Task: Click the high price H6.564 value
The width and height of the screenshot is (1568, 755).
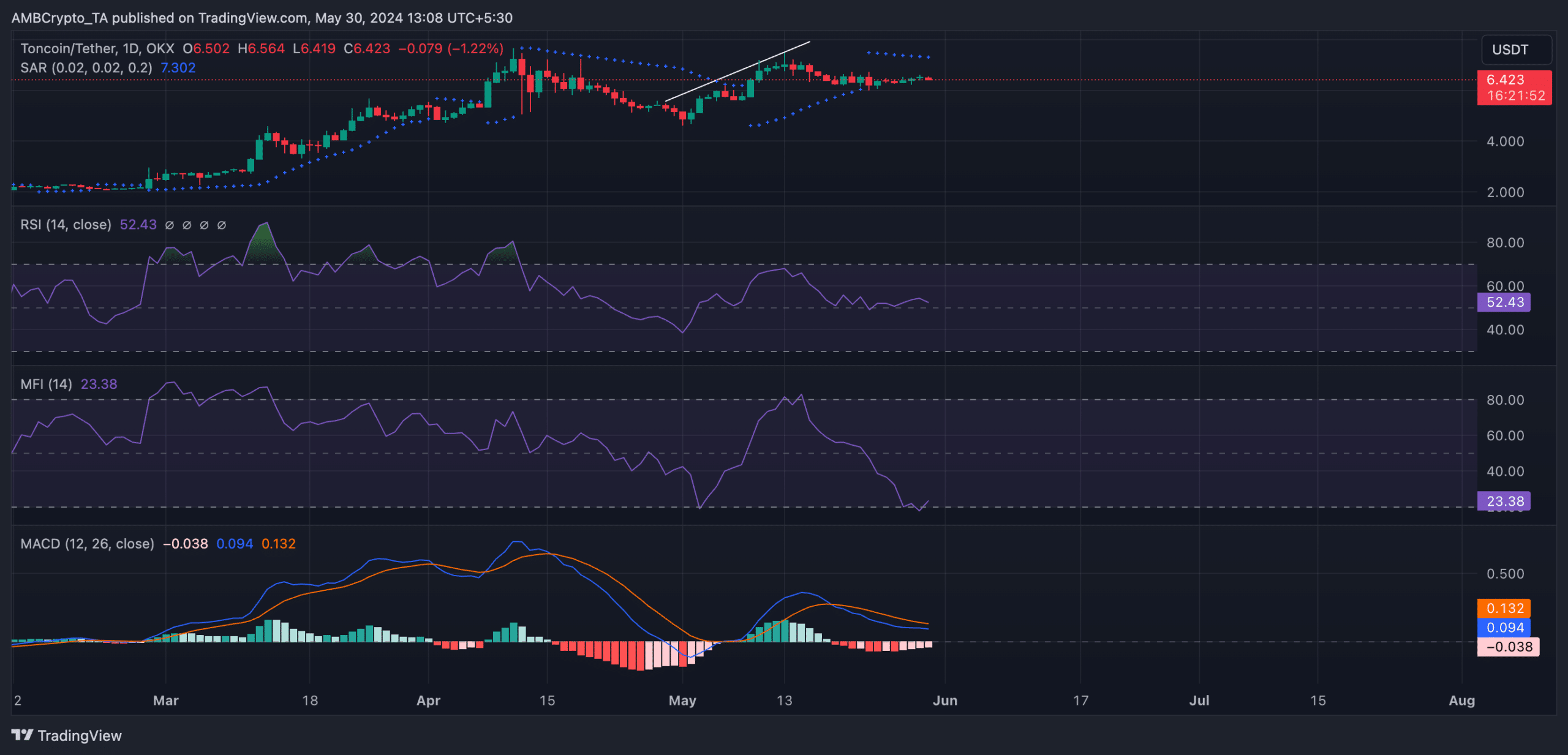Action: tap(262, 48)
